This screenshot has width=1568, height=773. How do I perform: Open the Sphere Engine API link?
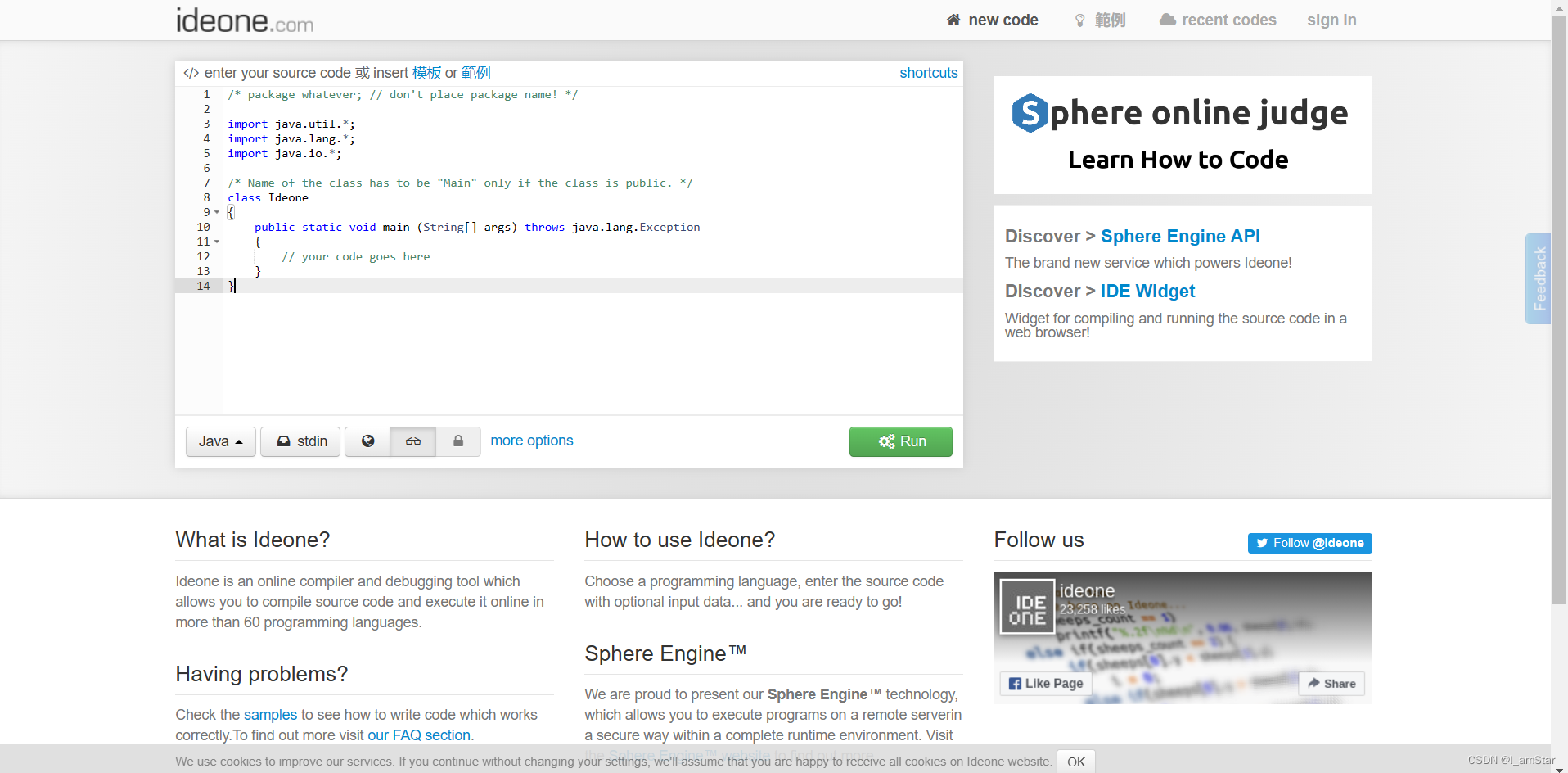click(x=1180, y=236)
